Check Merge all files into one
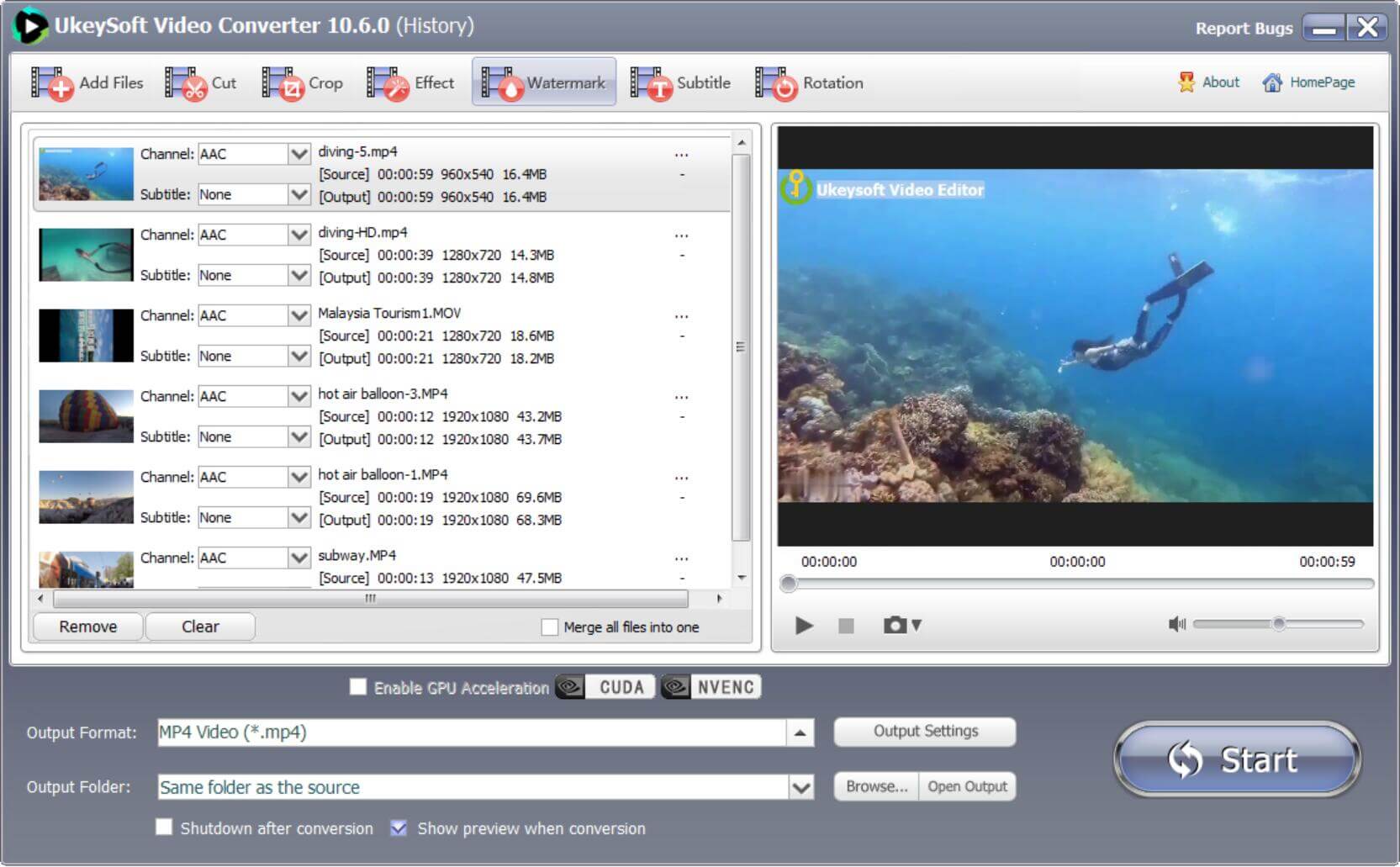This screenshot has width=1400, height=867. (x=549, y=627)
